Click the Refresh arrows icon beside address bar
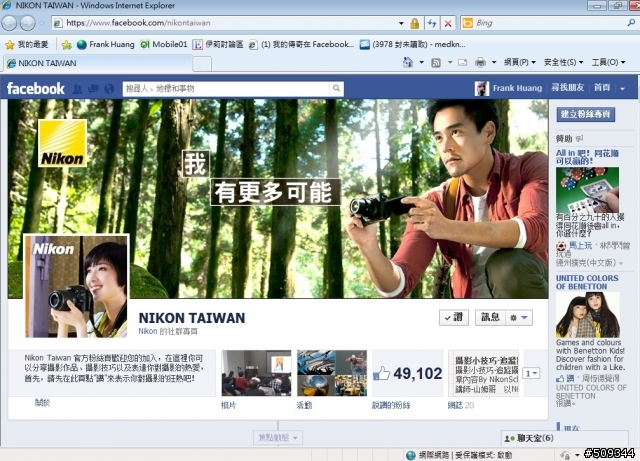The image size is (640, 461). coord(432,23)
